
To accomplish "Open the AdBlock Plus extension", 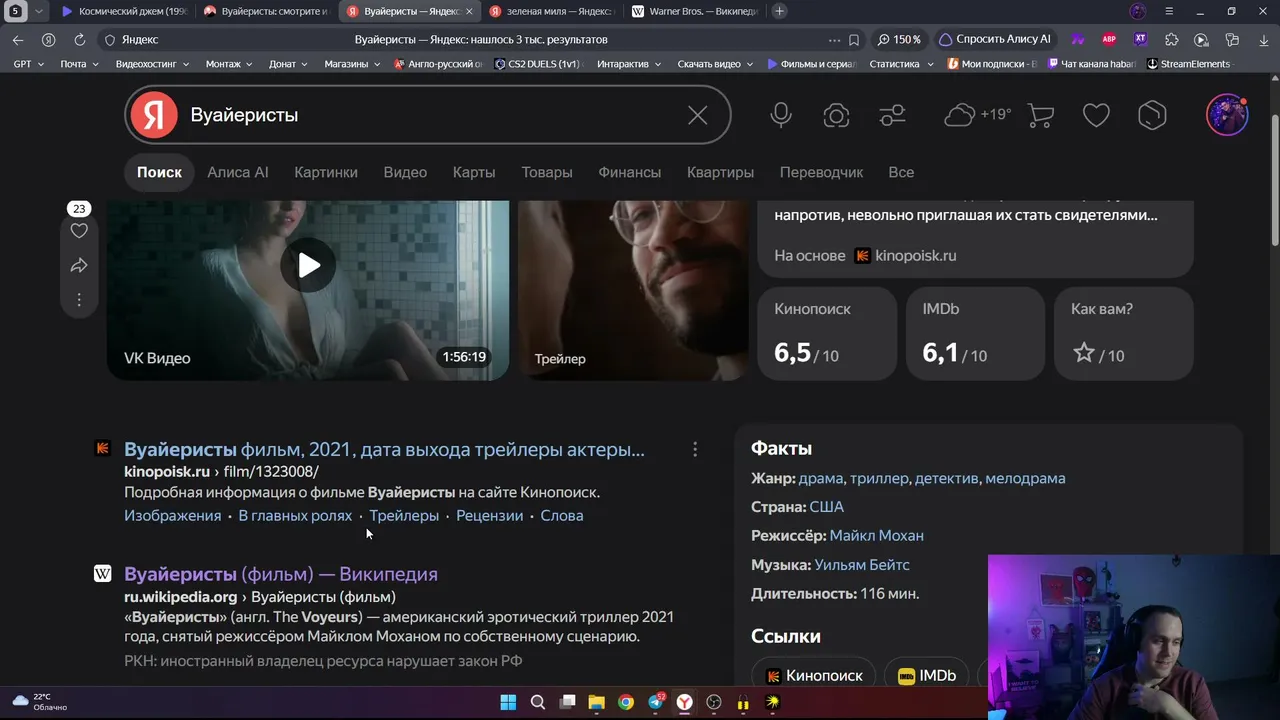I will pos(1109,40).
